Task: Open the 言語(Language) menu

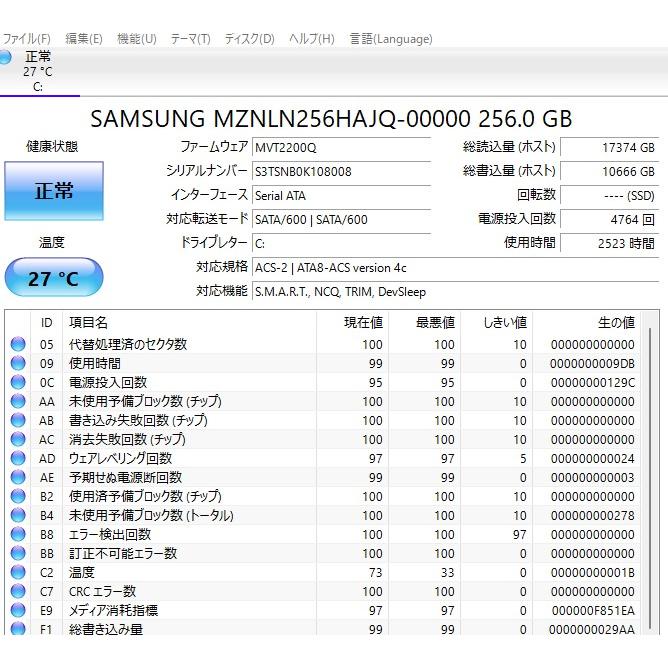Action: coord(391,39)
